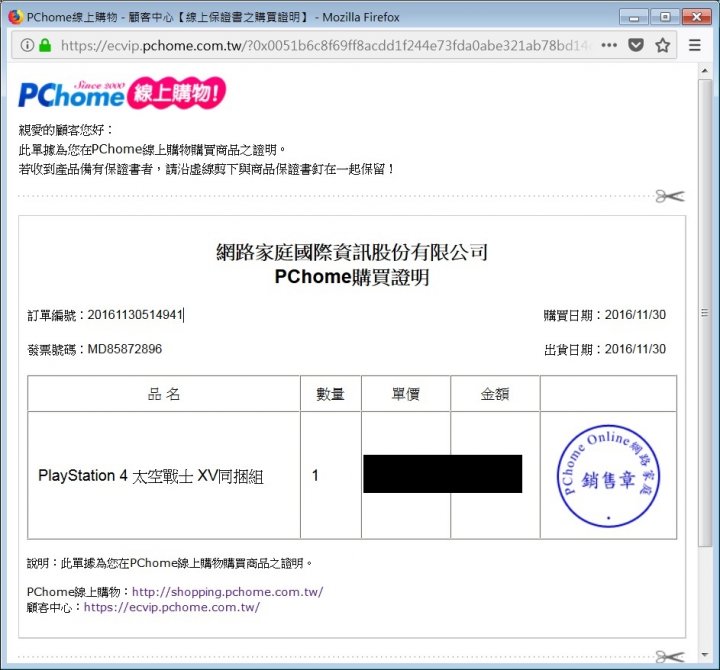This screenshot has height=670, width=720.
Task: Click the top scissors cut-line icon
Action: [x=669, y=196]
